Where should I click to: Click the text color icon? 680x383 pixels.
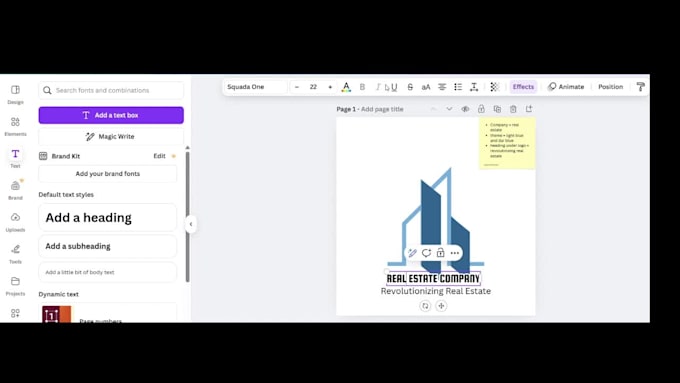[x=346, y=87]
